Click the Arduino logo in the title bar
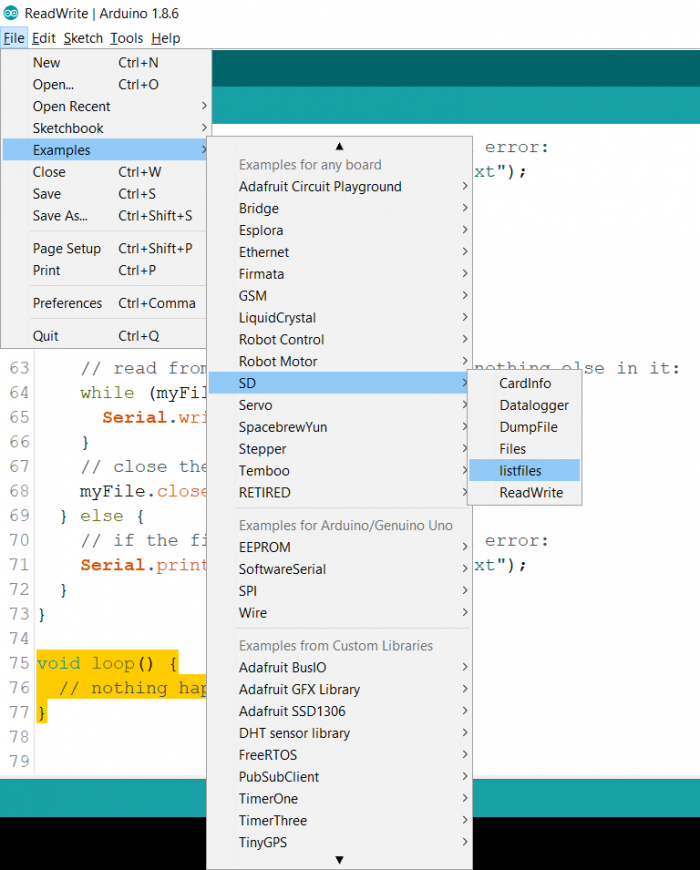 pos(11,13)
